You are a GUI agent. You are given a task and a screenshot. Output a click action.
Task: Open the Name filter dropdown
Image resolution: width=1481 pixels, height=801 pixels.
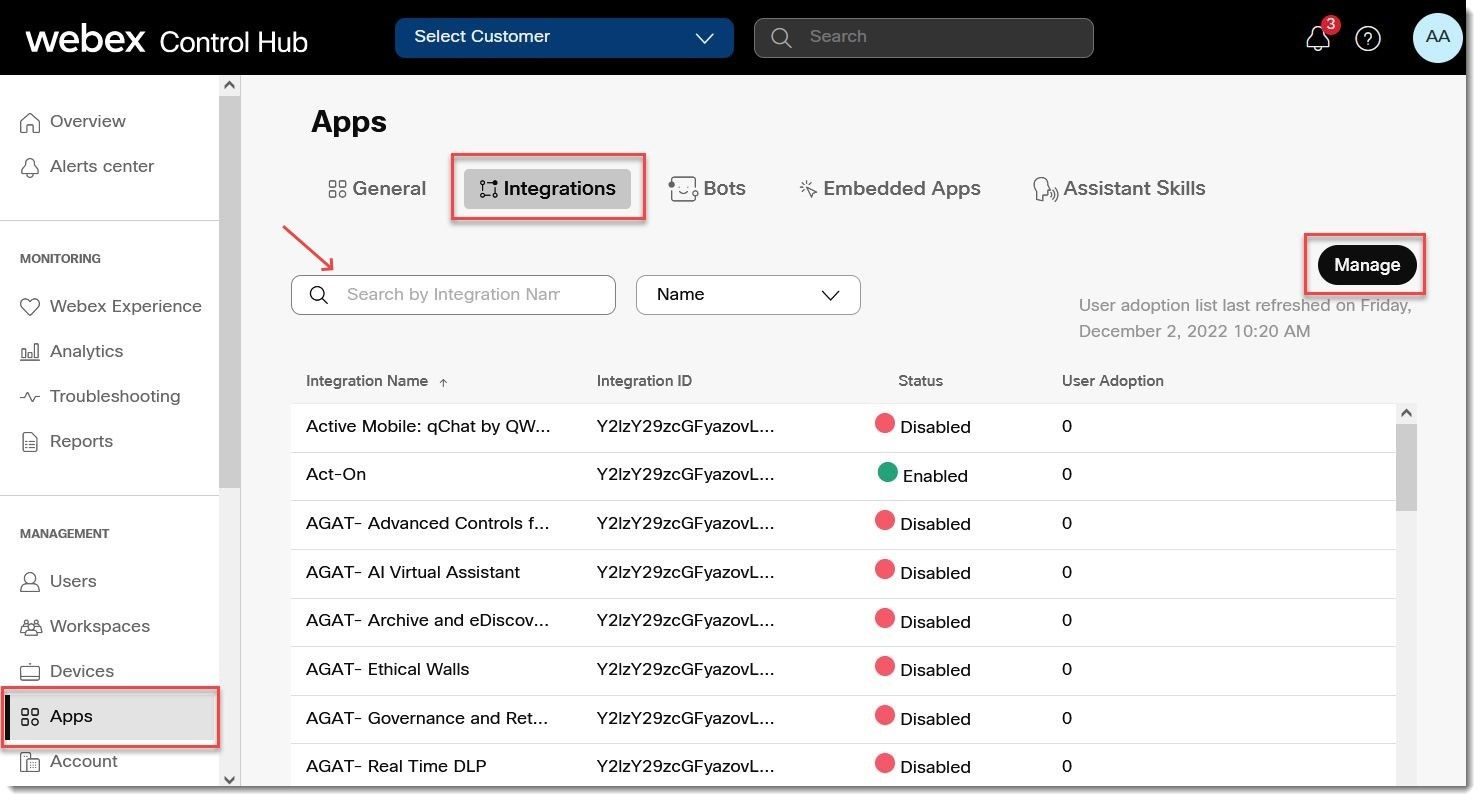[x=748, y=295]
